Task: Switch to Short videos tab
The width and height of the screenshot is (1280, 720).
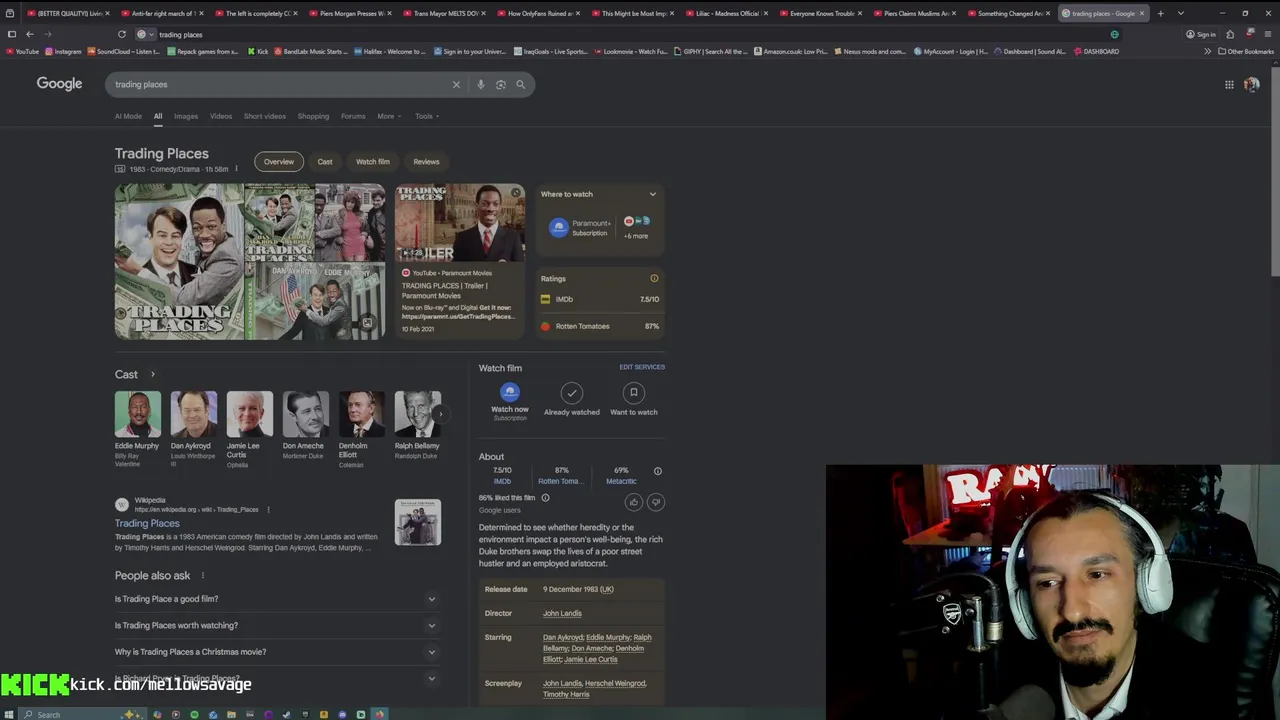Action: coord(265,116)
